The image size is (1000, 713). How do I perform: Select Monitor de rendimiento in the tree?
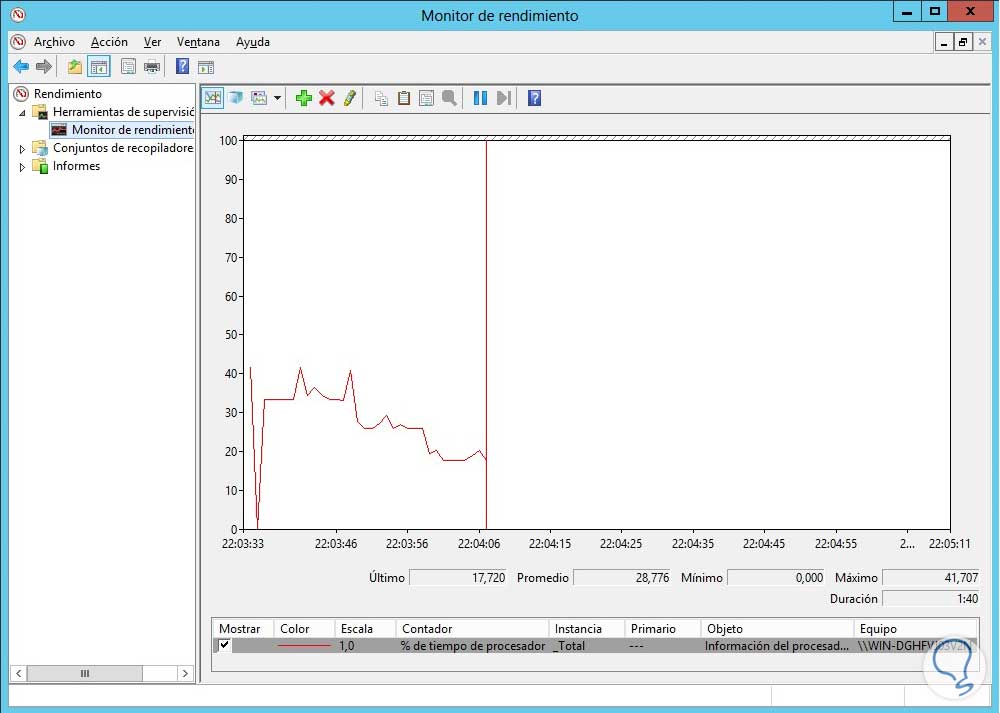[133, 129]
